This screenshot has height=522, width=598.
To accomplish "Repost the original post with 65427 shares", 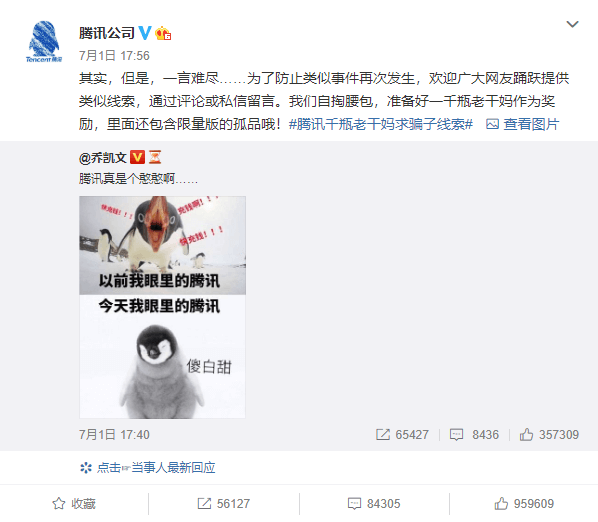I will coord(402,435).
